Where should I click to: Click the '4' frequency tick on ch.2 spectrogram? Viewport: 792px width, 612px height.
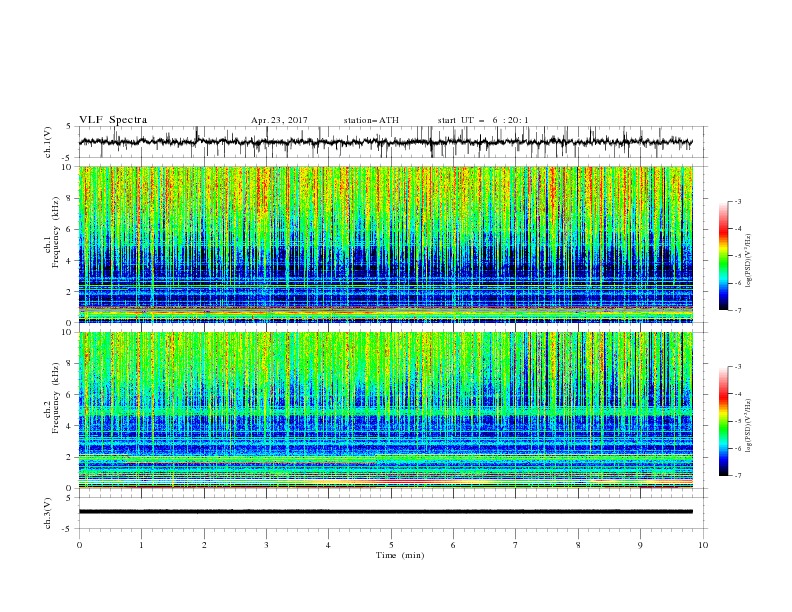(70, 426)
